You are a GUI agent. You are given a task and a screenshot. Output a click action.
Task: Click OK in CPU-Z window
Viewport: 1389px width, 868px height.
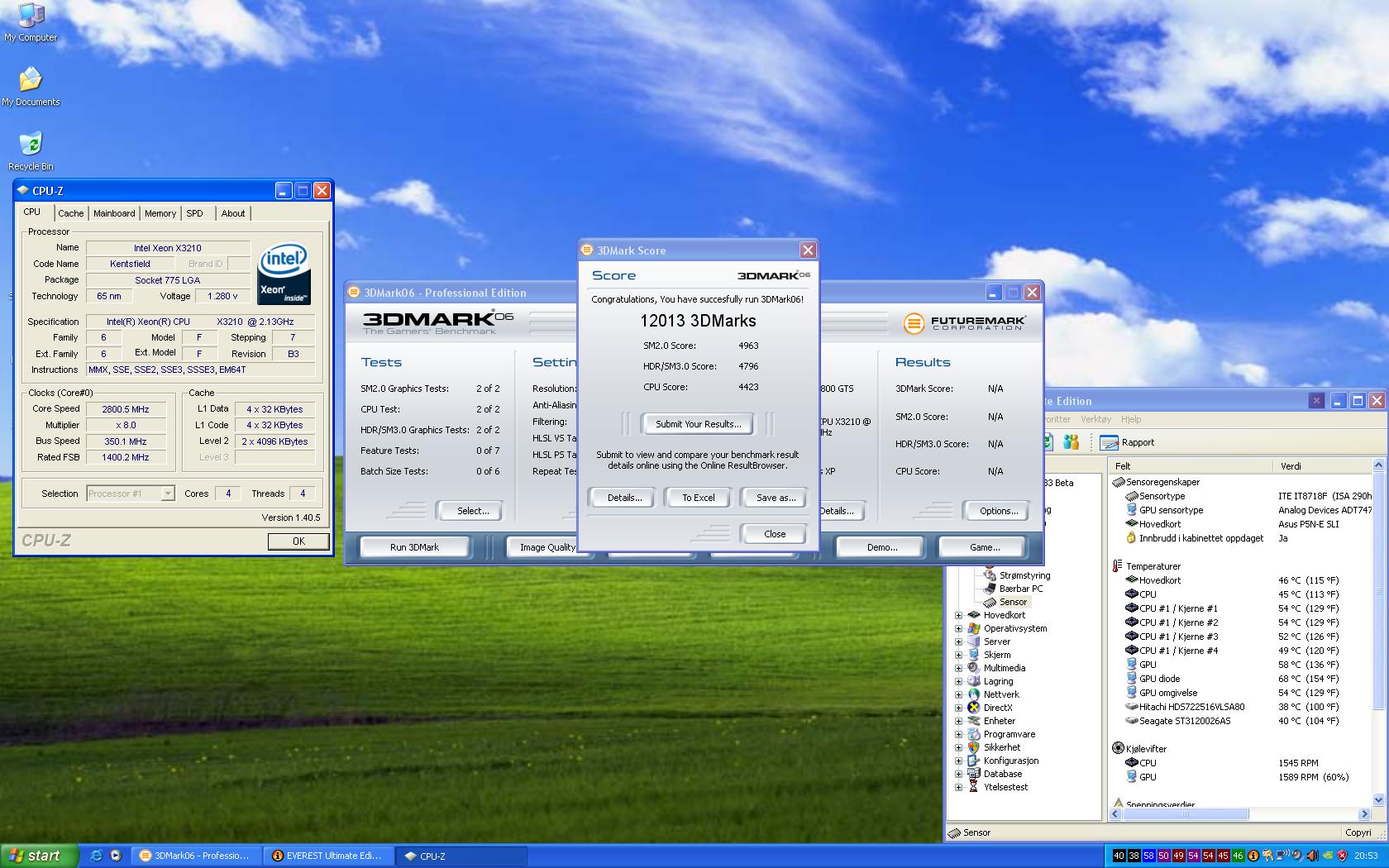(298, 541)
